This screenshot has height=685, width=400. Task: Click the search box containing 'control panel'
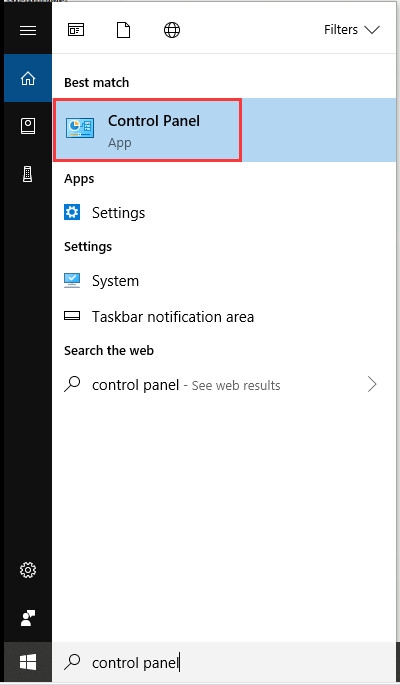224,662
